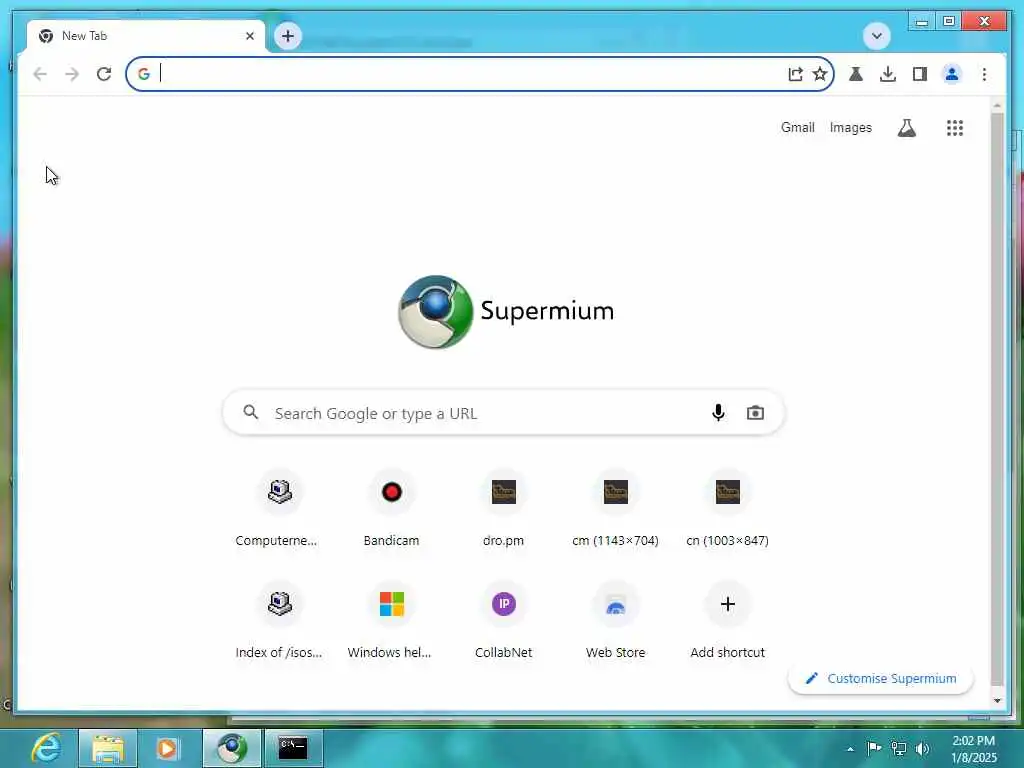The image size is (1024, 768).
Task: Open Windows Media Player from taskbar
Action: pyautogui.click(x=167, y=748)
